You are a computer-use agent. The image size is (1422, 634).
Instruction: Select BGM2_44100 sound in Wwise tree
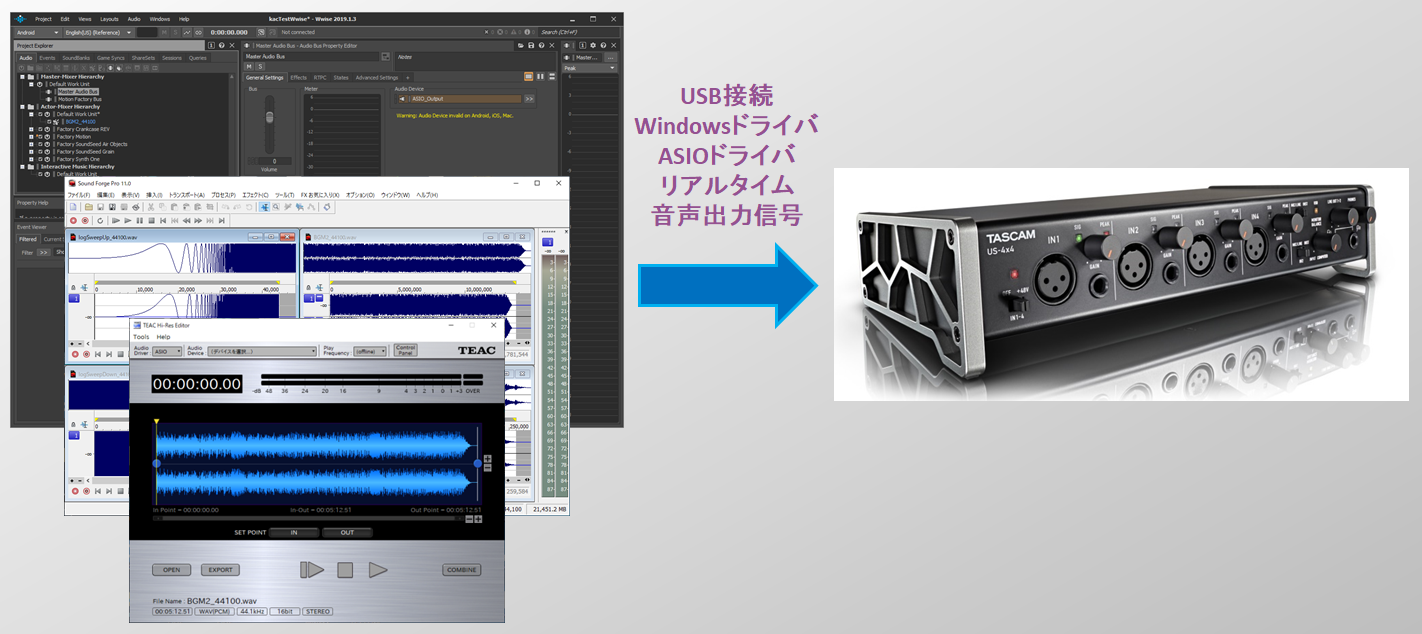point(80,122)
